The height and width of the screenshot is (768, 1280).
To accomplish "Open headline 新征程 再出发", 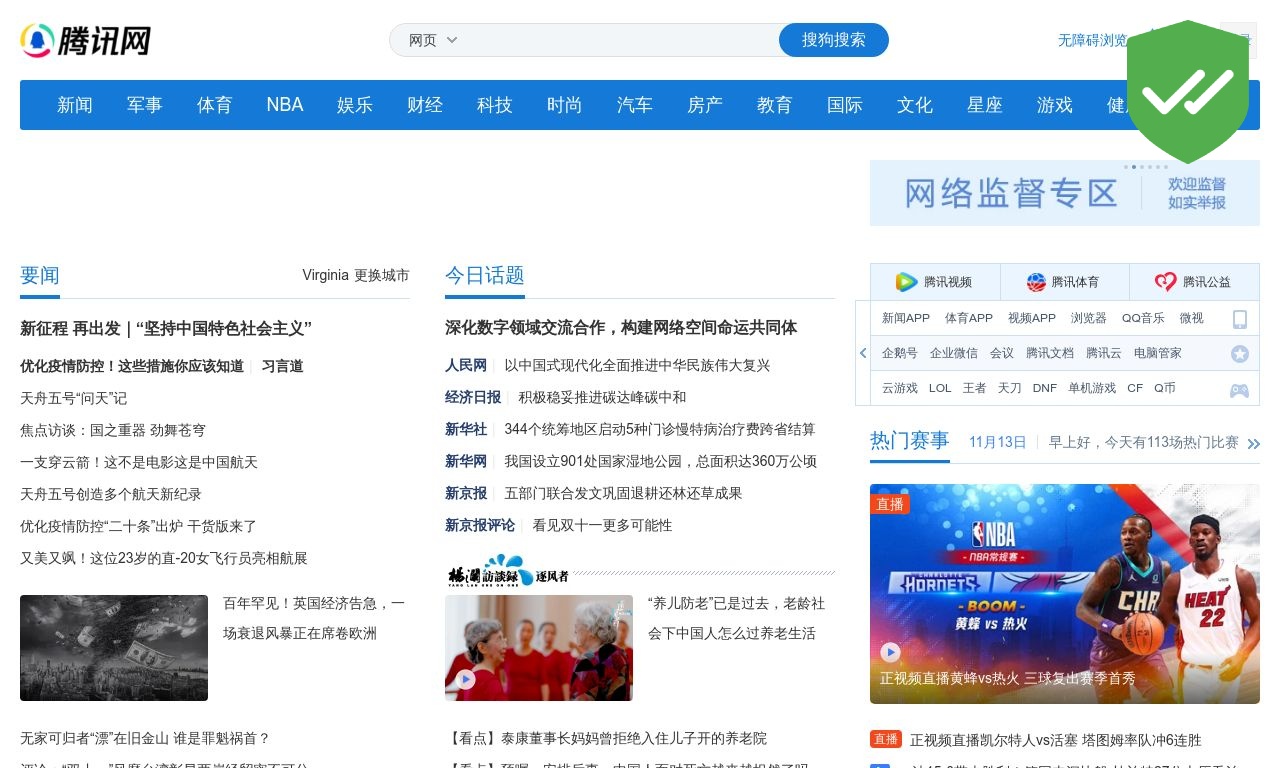I will [166, 328].
